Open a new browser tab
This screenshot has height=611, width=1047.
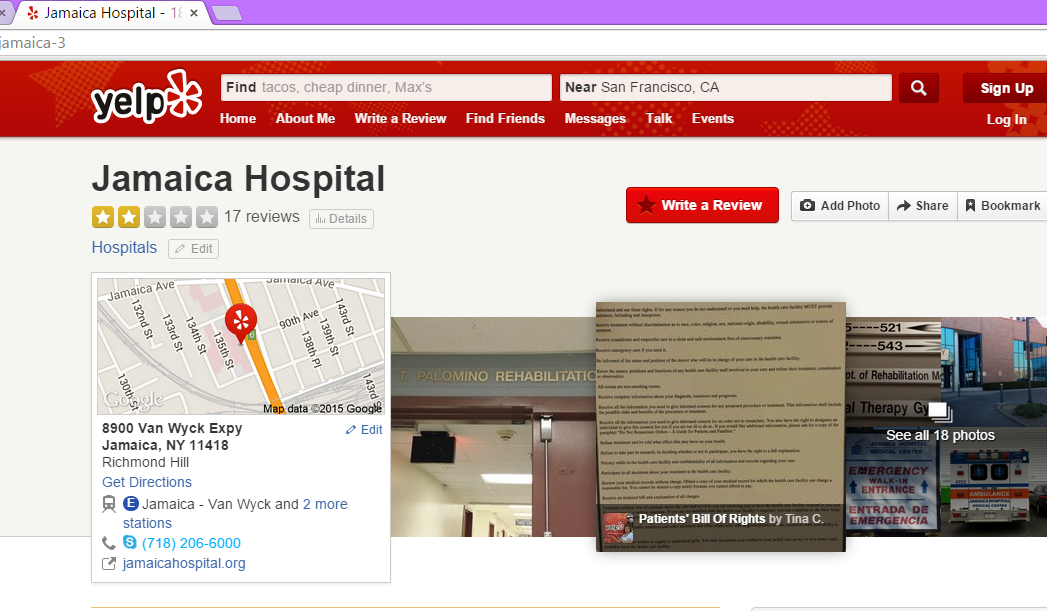(x=227, y=13)
